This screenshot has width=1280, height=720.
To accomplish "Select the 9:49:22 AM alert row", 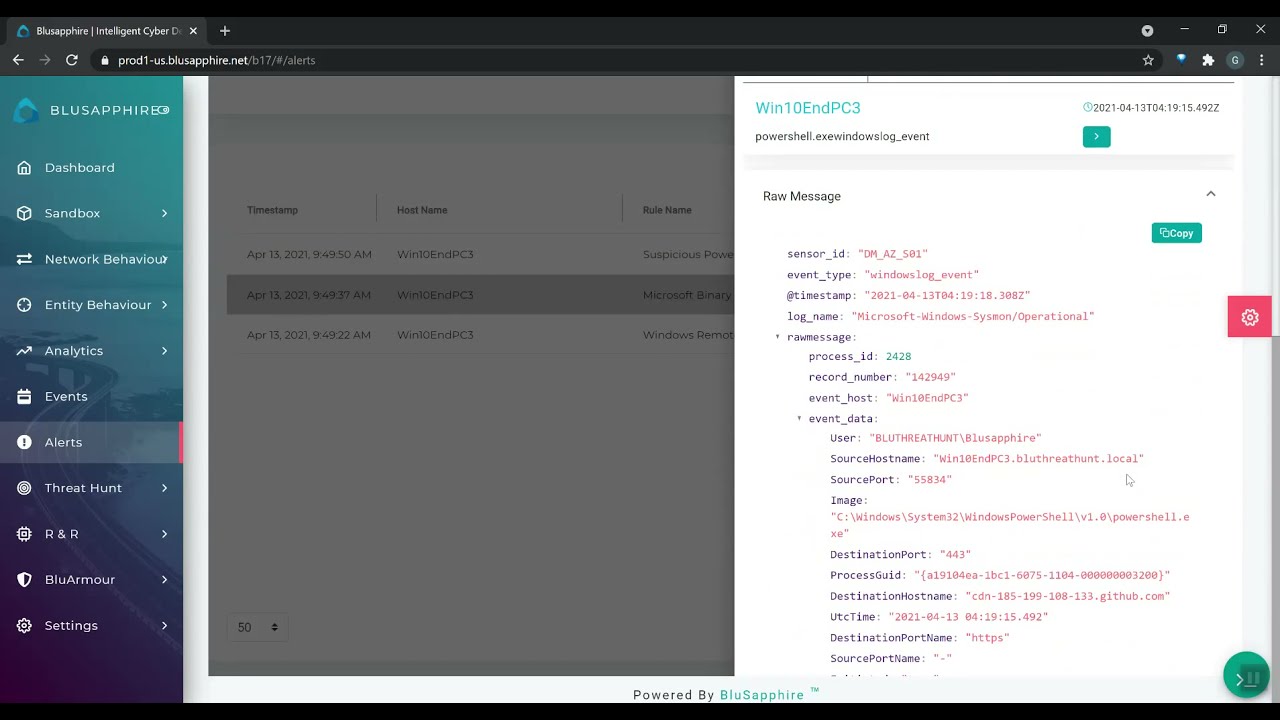I will pyautogui.click(x=481, y=335).
